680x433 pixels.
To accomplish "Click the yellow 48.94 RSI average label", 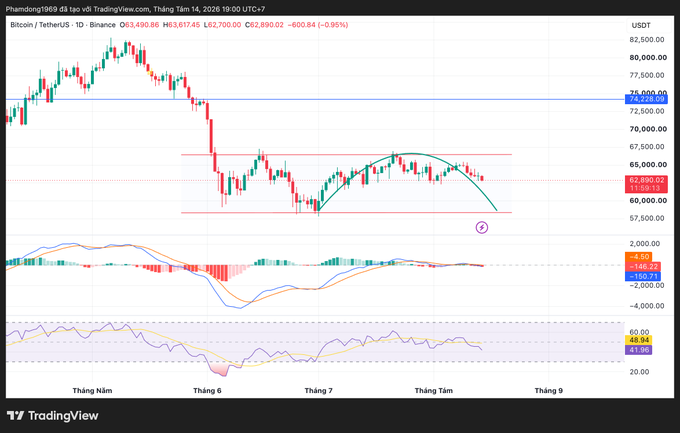I will pos(638,340).
